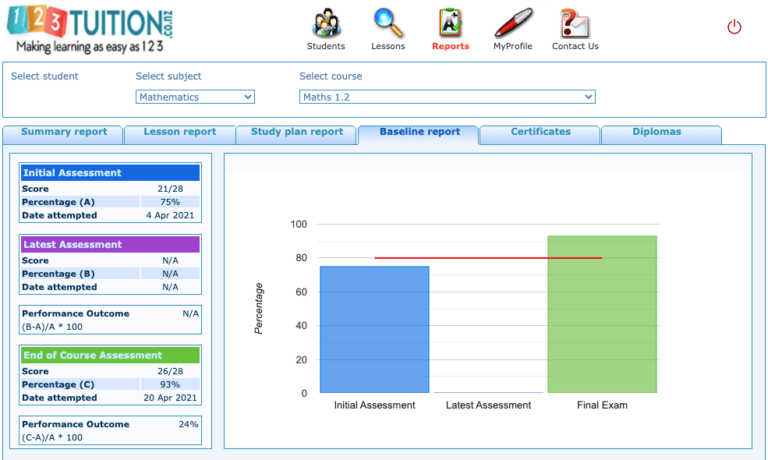Image resolution: width=768 pixels, height=460 pixels.
Task: Open the Students section icon
Action: [x=326, y=23]
